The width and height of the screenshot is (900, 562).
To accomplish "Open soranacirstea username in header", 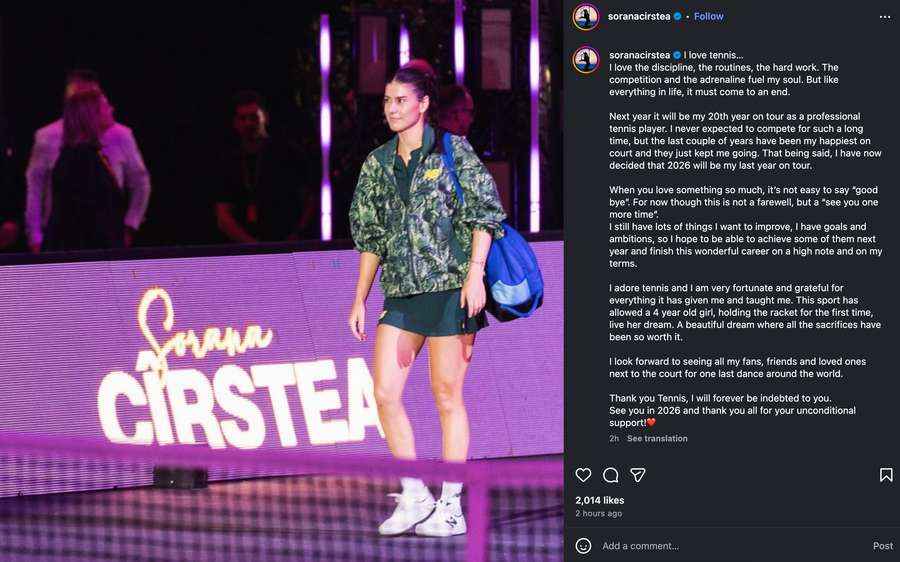I will click(x=639, y=17).
